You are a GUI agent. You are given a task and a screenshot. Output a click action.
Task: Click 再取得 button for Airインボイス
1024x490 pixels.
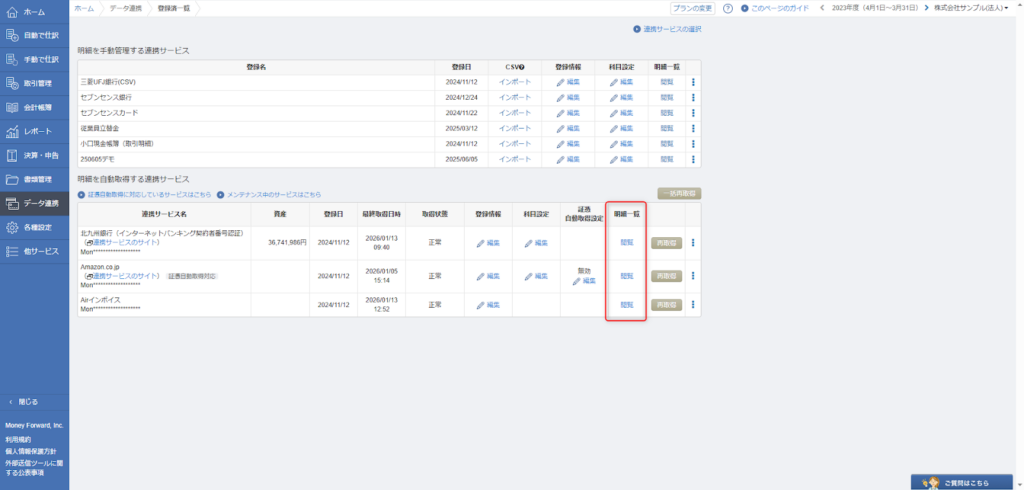point(665,305)
